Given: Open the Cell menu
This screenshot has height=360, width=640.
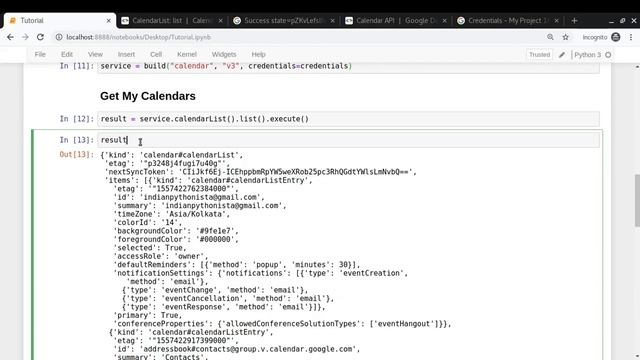Looking at the screenshot, I should [156, 54].
